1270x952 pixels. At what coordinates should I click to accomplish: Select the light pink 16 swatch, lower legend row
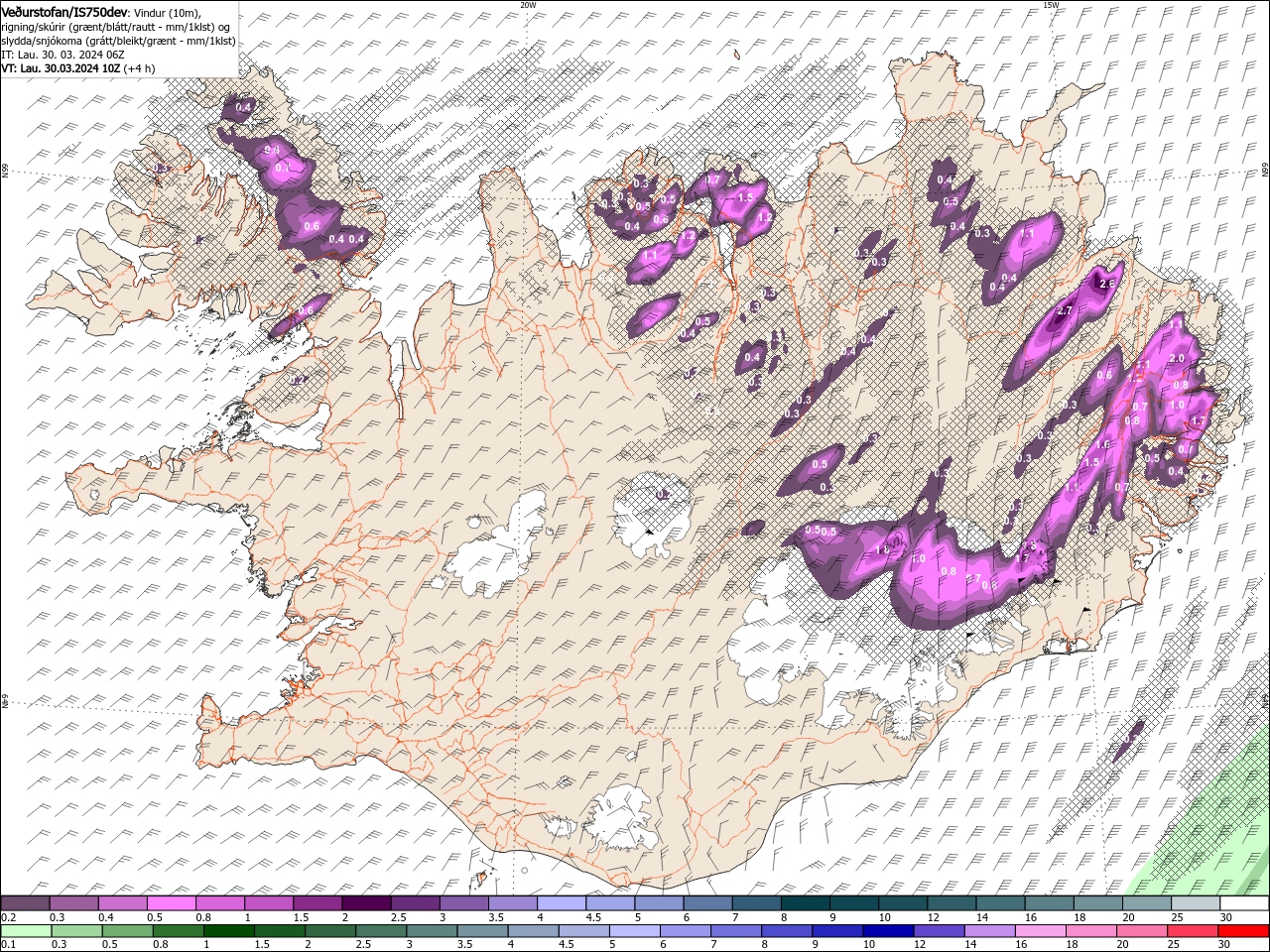click(1041, 931)
